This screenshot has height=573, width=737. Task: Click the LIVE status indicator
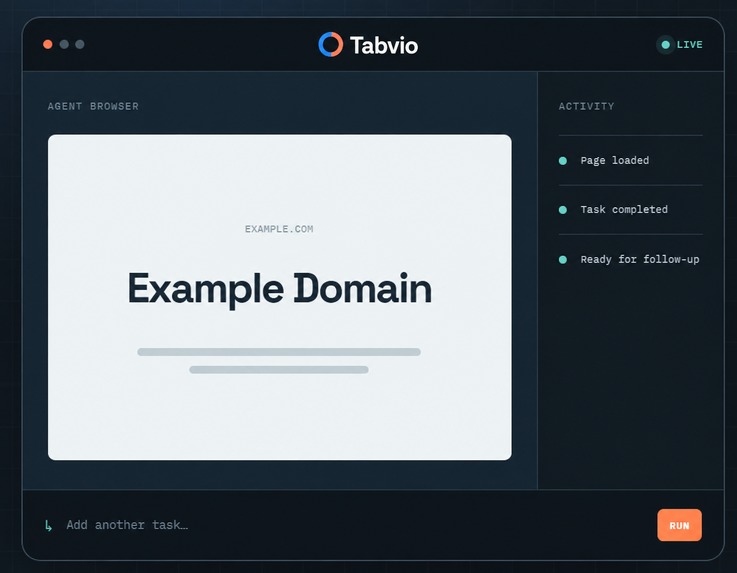pyautogui.click(x=681, y=45)
